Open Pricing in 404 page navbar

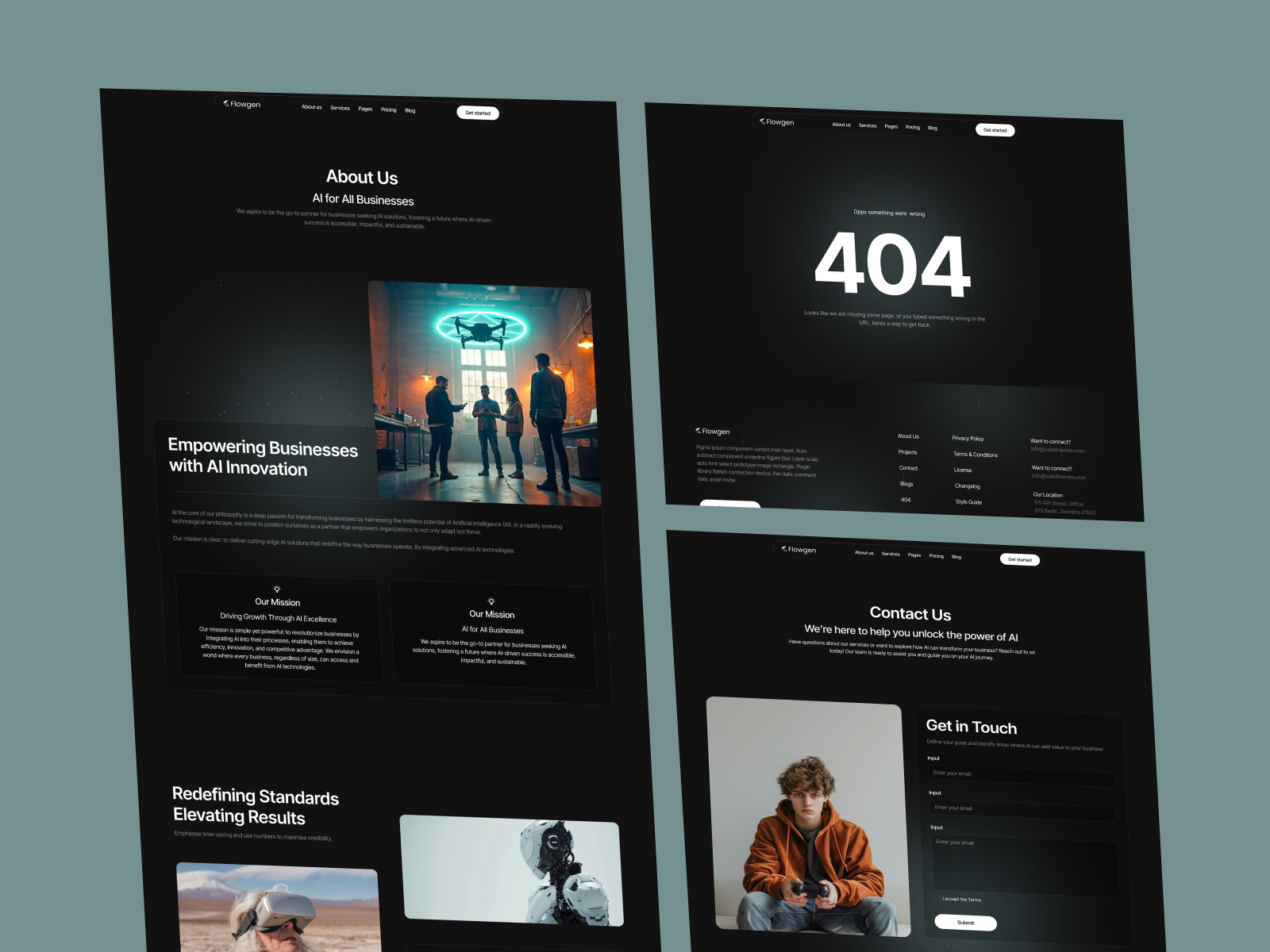[913, 127]
